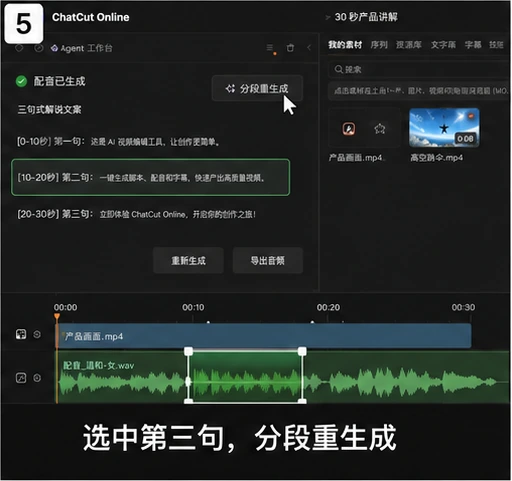
Task: Click the orange icon on the 产品画面.mp4 card
Action: (349, 129)
